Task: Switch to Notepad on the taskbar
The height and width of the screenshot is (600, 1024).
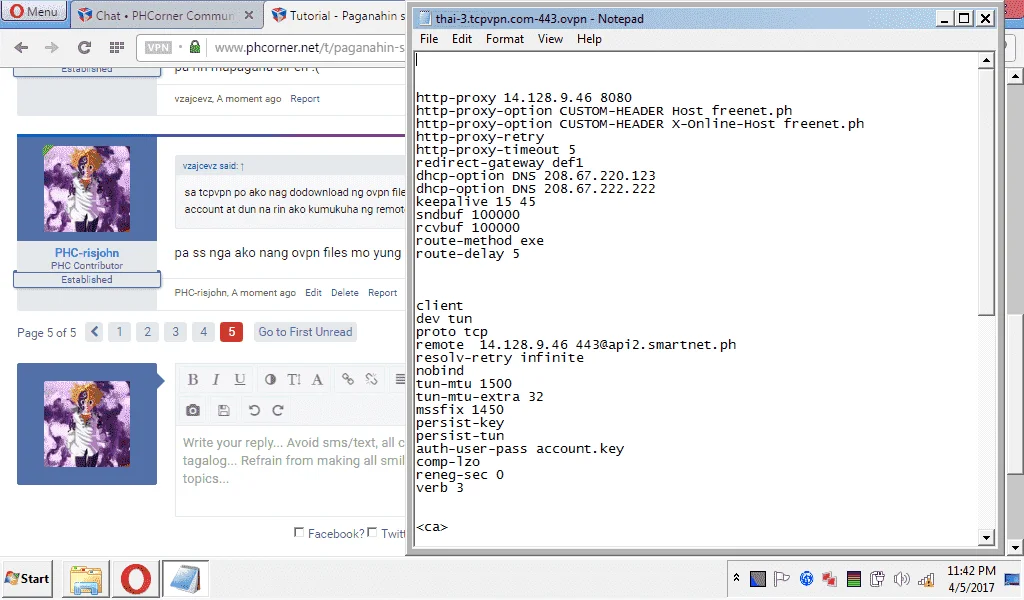Action: click(185, 579)
